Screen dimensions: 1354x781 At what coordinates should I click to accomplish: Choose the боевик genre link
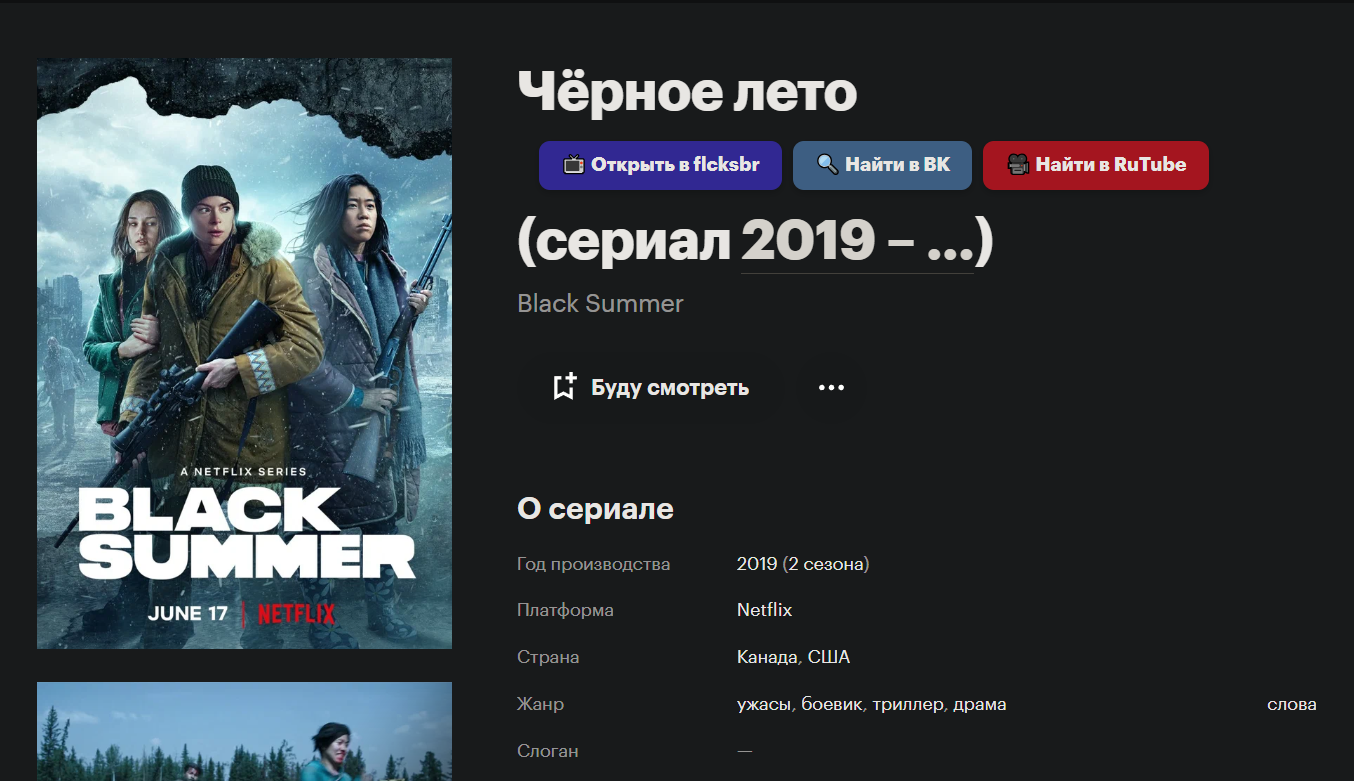[832, 704]
